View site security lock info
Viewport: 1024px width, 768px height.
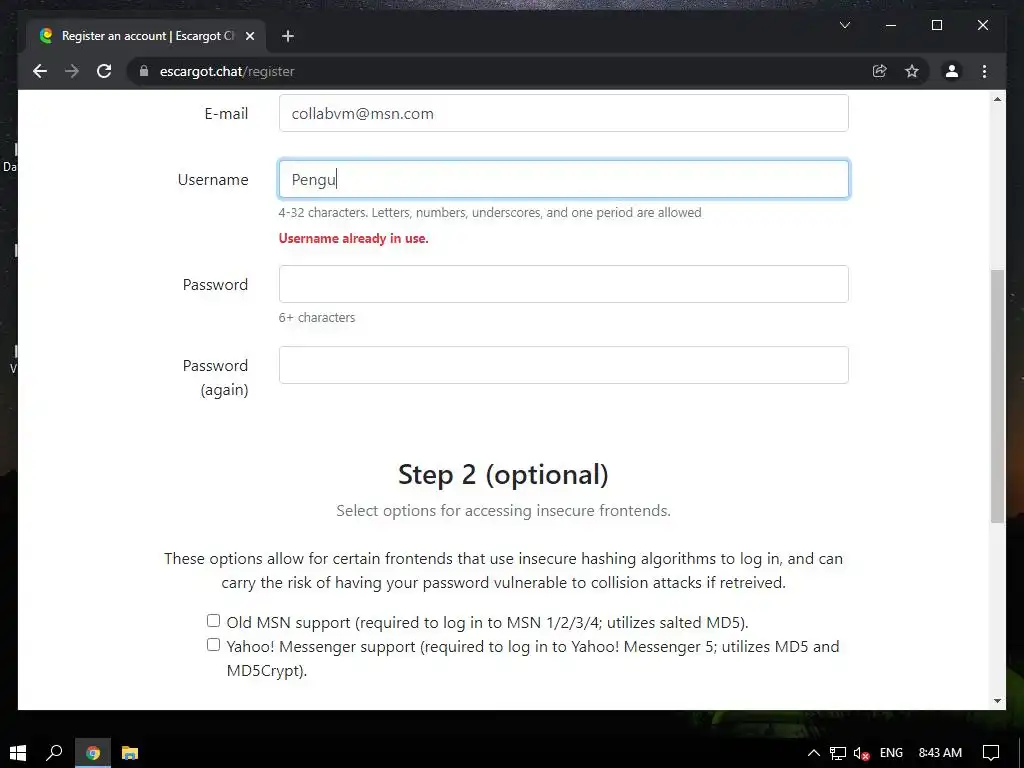coord(144,71)
